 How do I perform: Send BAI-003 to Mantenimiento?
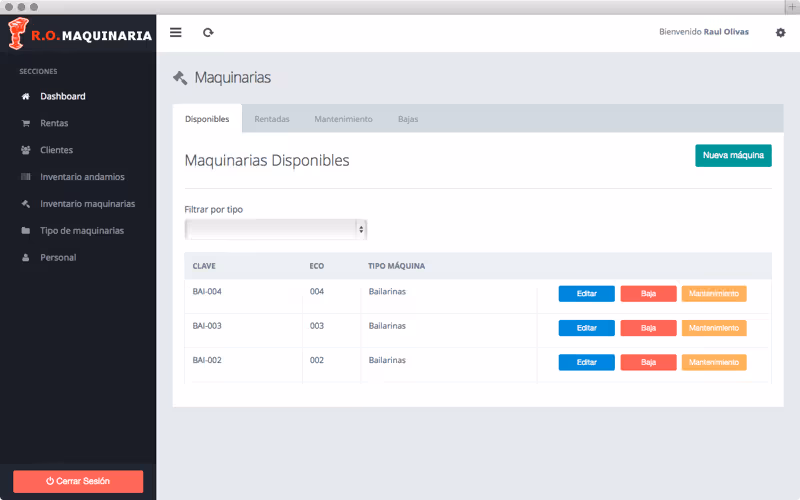point(714,328)
